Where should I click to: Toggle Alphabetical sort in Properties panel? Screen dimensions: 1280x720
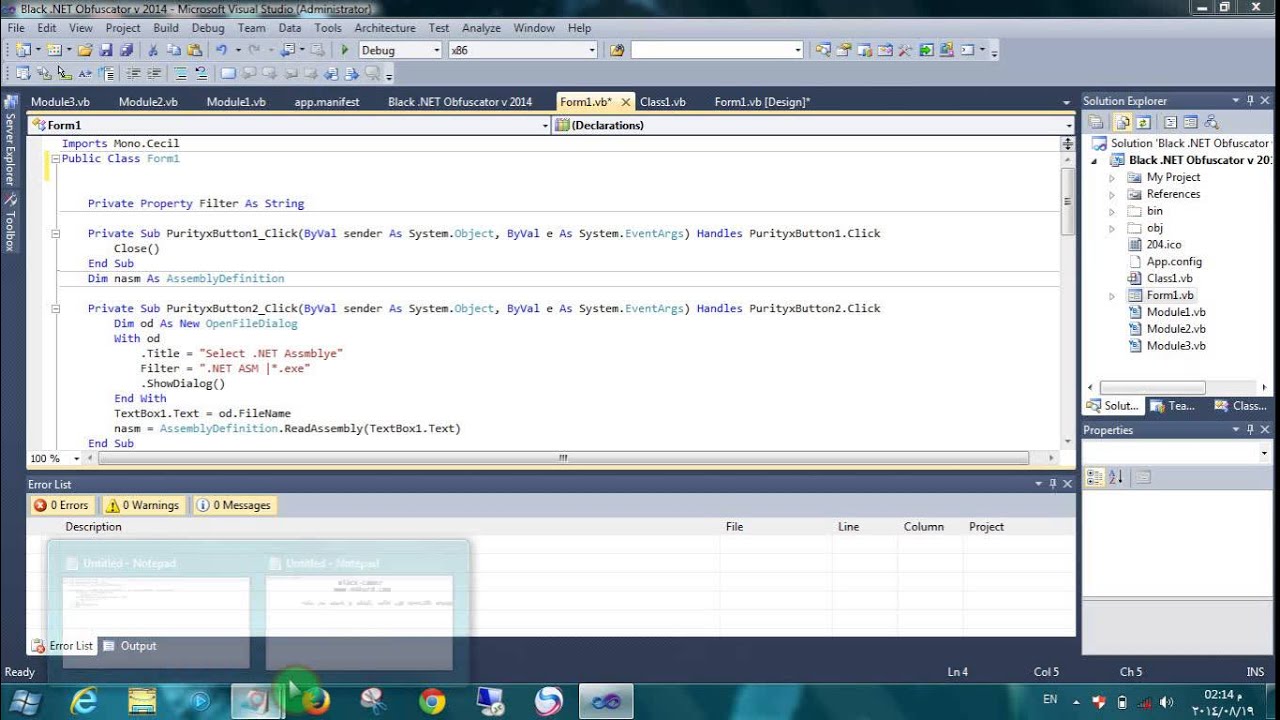pos(1117,478)
